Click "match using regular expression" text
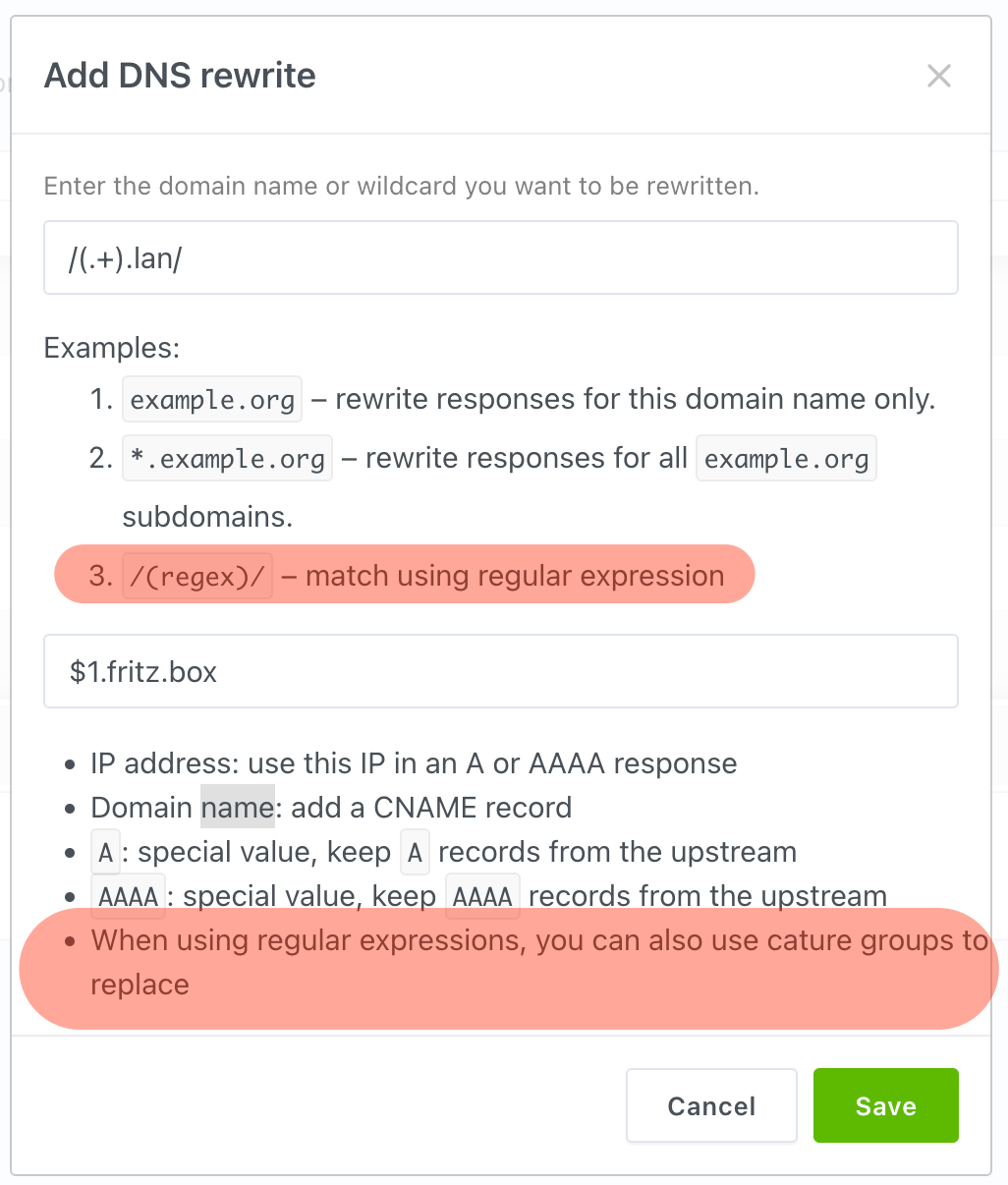1008x1185 pixels. click(515, 576)
